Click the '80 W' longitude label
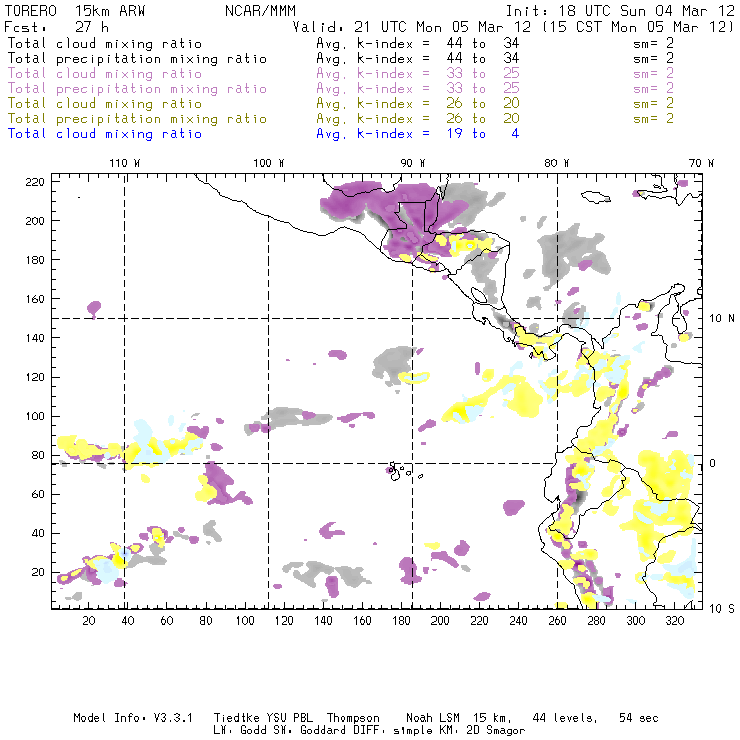740x740 pixels. pyautogui.click(x=556, y=163)
